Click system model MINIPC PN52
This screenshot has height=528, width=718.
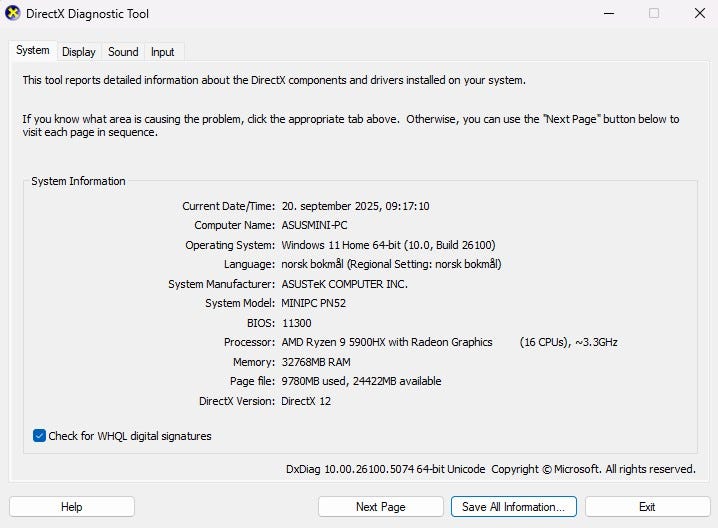[x=314, y=303]
